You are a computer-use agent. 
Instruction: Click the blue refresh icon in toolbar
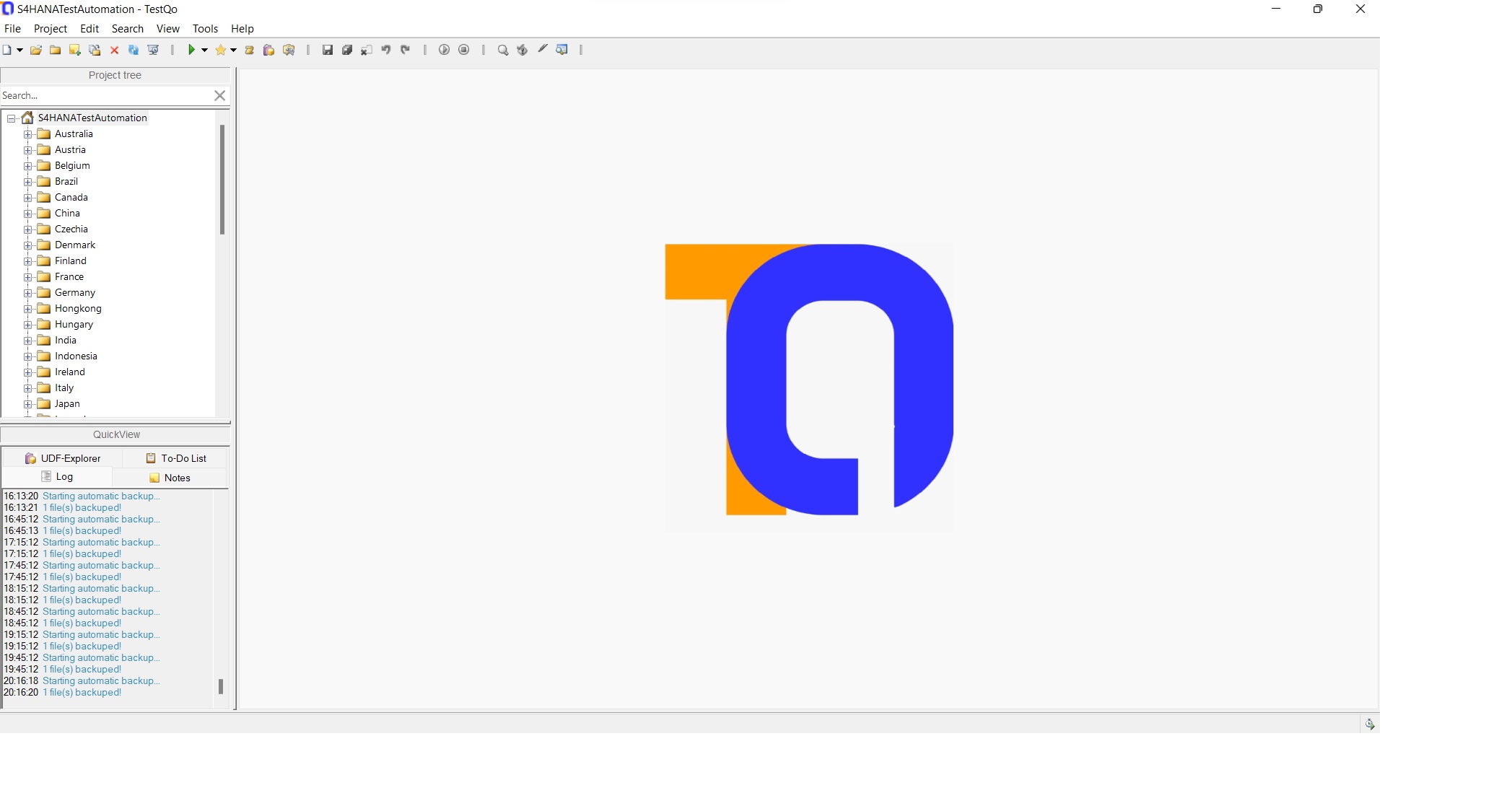tap(134, 50)
